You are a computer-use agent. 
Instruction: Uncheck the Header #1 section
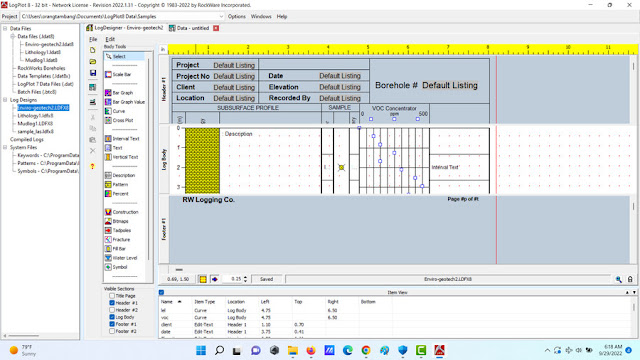[x=112, y=303]
